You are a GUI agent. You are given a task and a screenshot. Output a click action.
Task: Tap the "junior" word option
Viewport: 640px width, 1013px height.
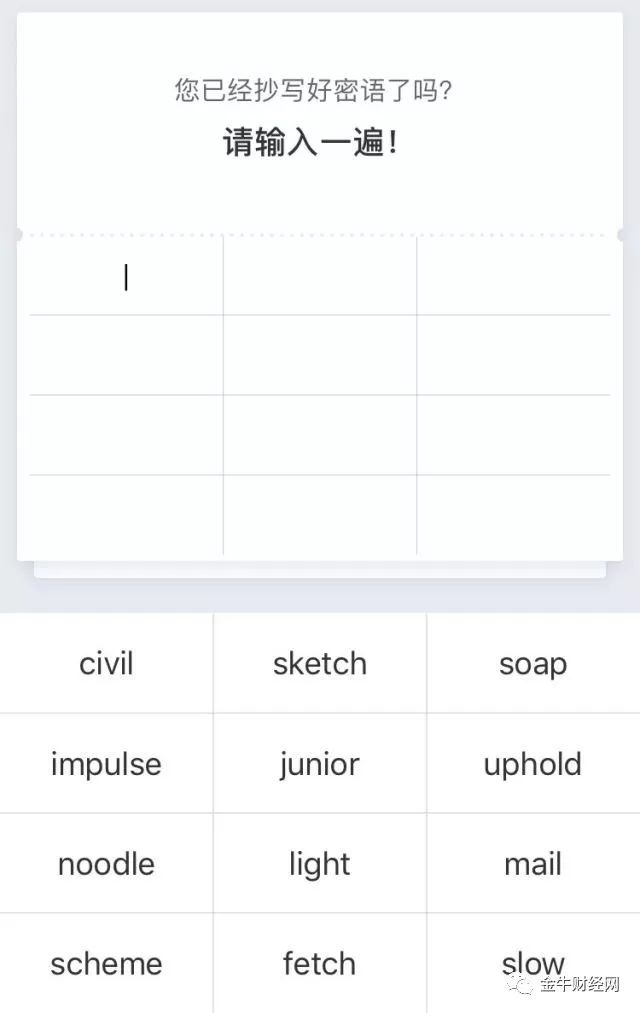tap(320, 764)
